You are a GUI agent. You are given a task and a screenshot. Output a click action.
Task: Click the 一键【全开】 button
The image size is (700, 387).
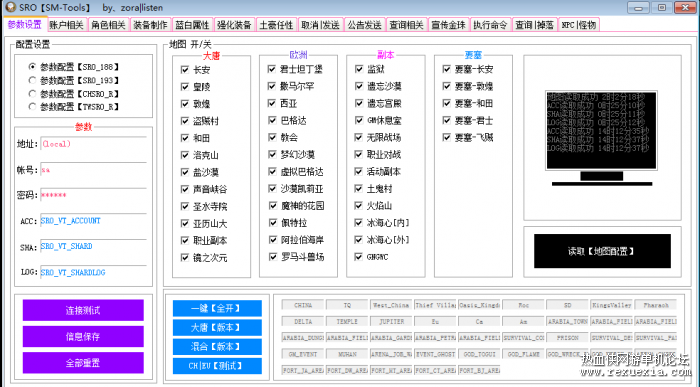pos(217,308)
